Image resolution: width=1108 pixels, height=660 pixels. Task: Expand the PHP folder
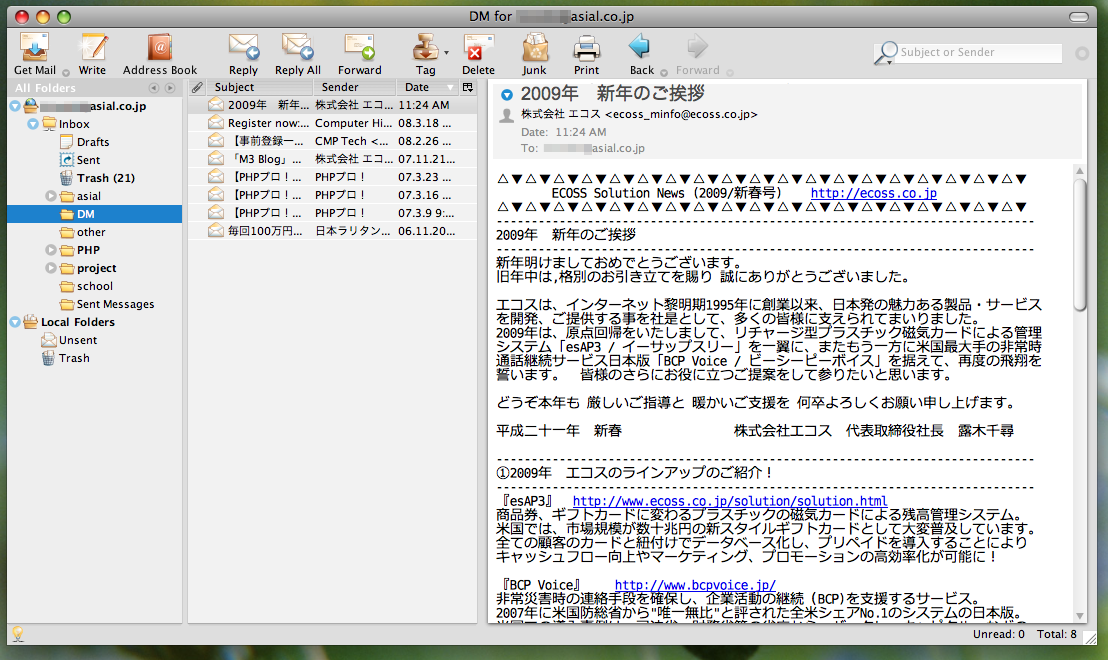coord(52,250)
